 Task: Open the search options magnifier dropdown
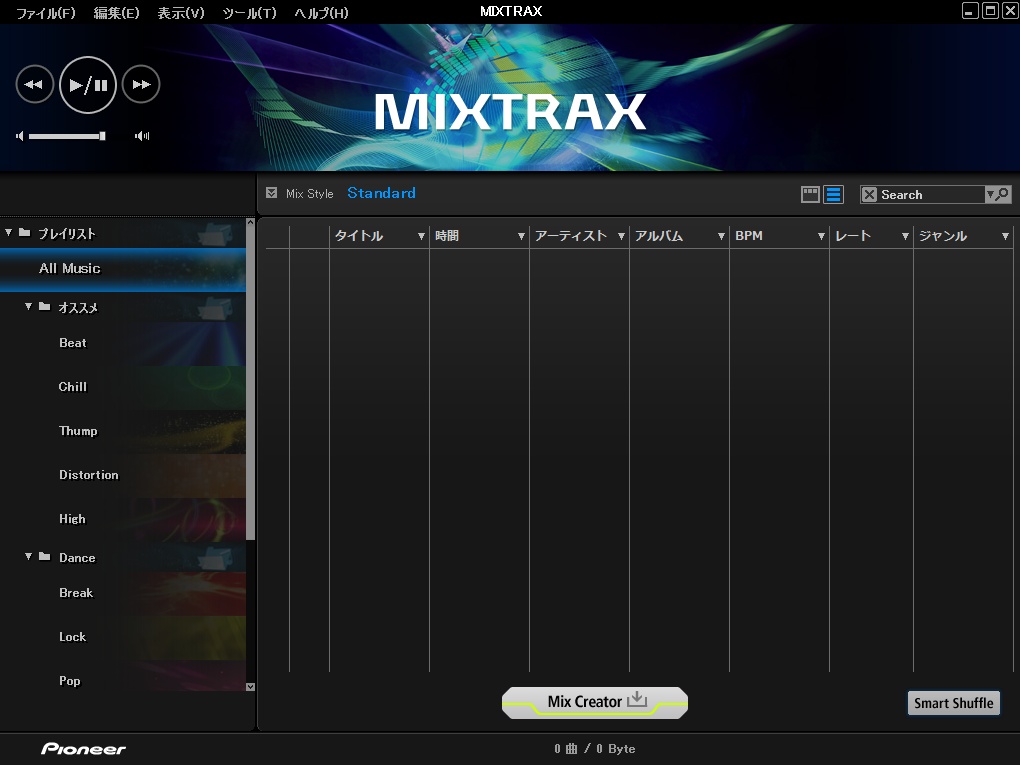click(999, 195)
